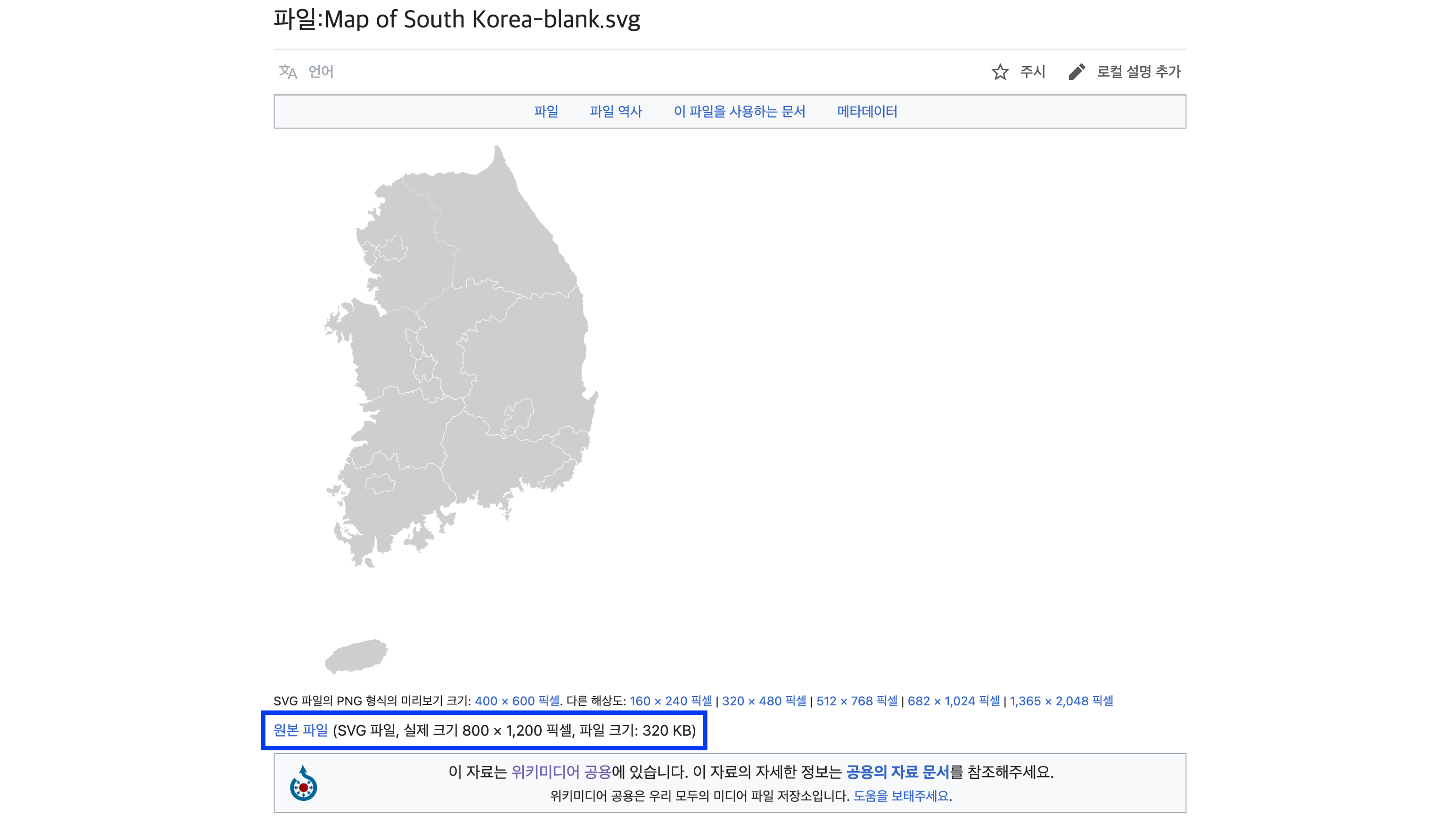
Task: Go to the 파일 section tab
Action: coord(545,111)
